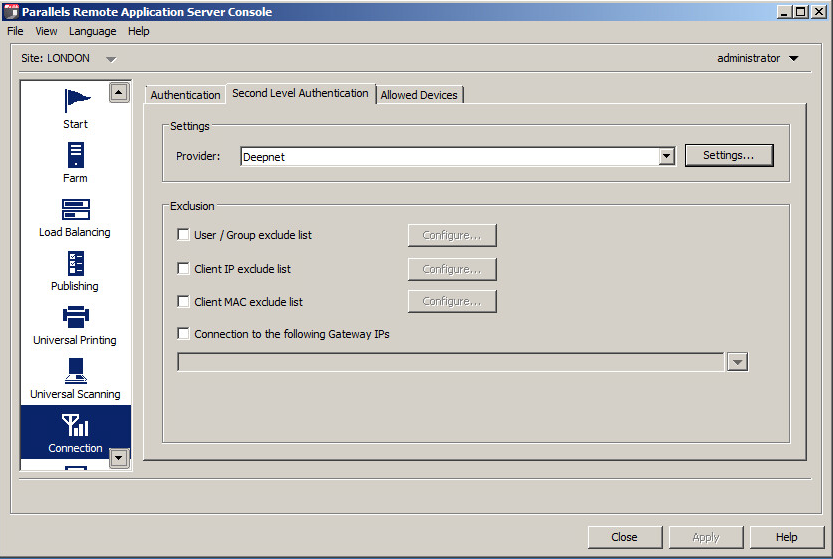This screenshot has height=559, width=833.
Task: Open the View menu
Action: (x=46, y=31)
